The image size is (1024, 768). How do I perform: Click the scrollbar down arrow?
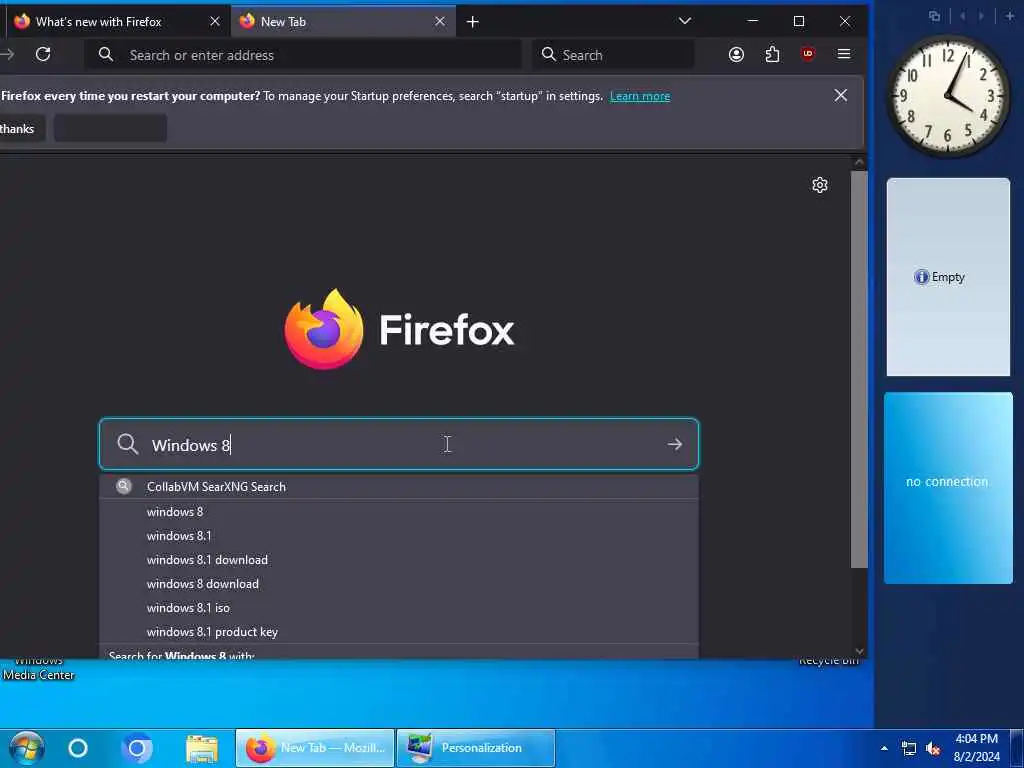coord(859,650)
